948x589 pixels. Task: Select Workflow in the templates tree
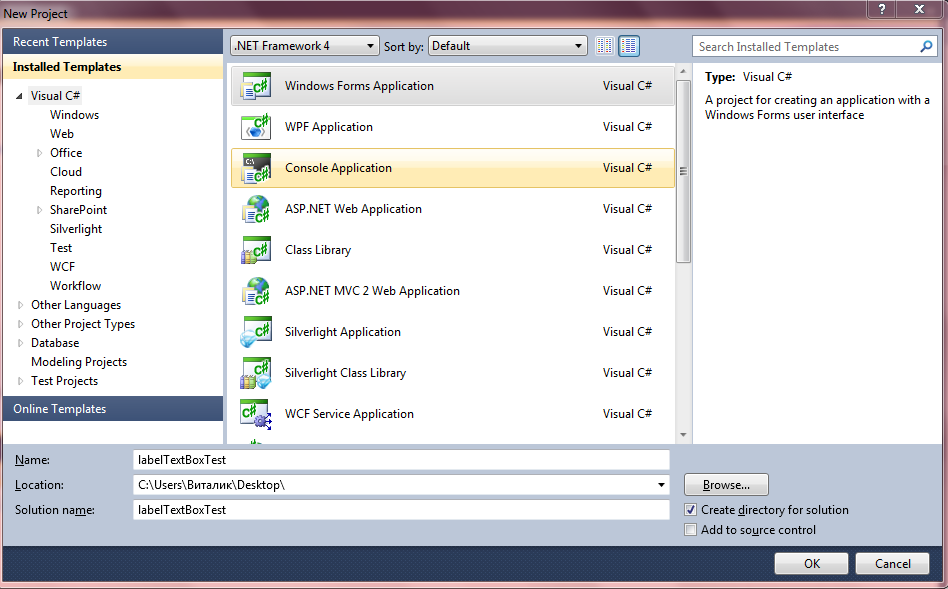(x=75, y=286)
